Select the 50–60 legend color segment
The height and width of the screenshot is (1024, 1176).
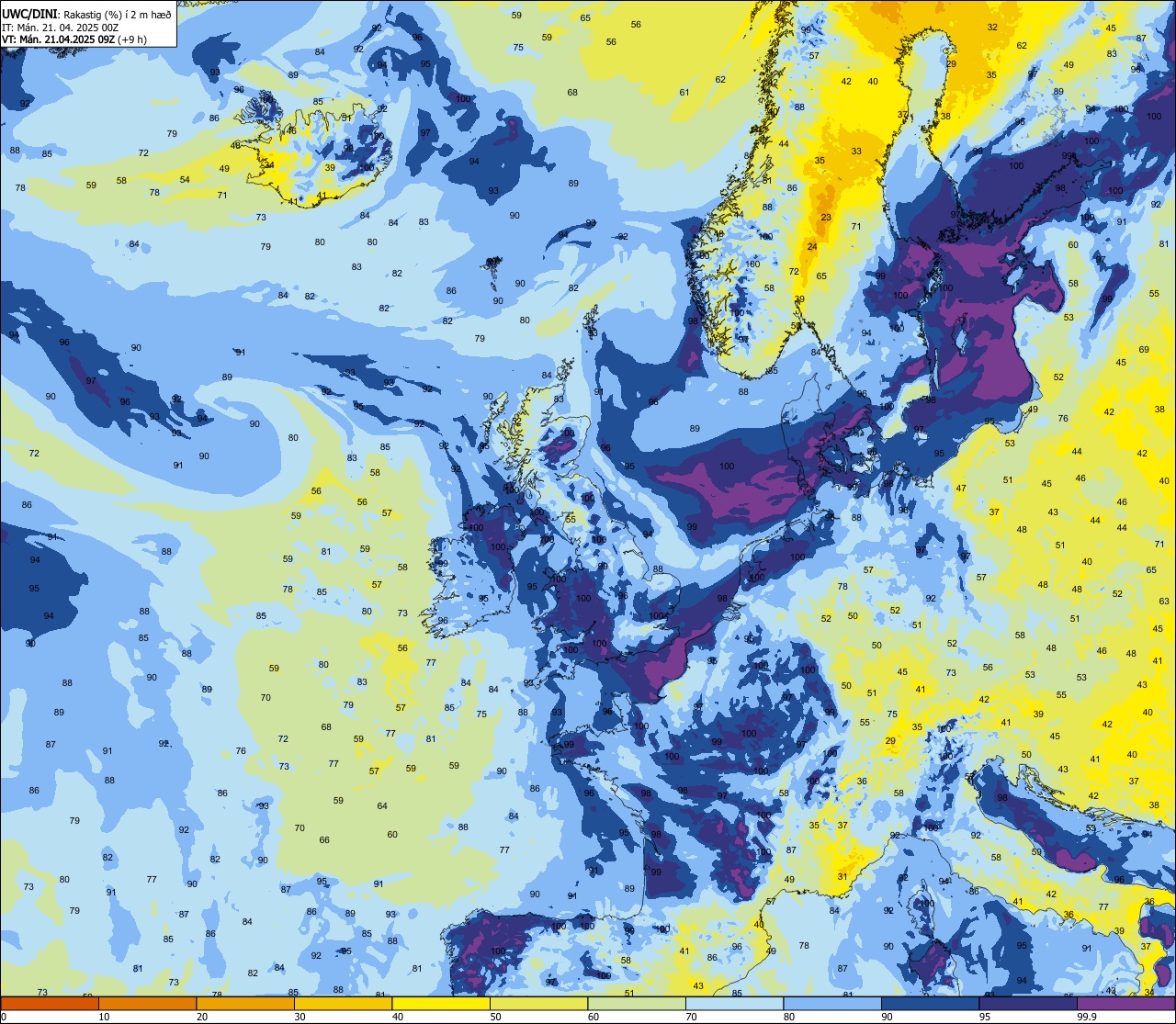538,1003
